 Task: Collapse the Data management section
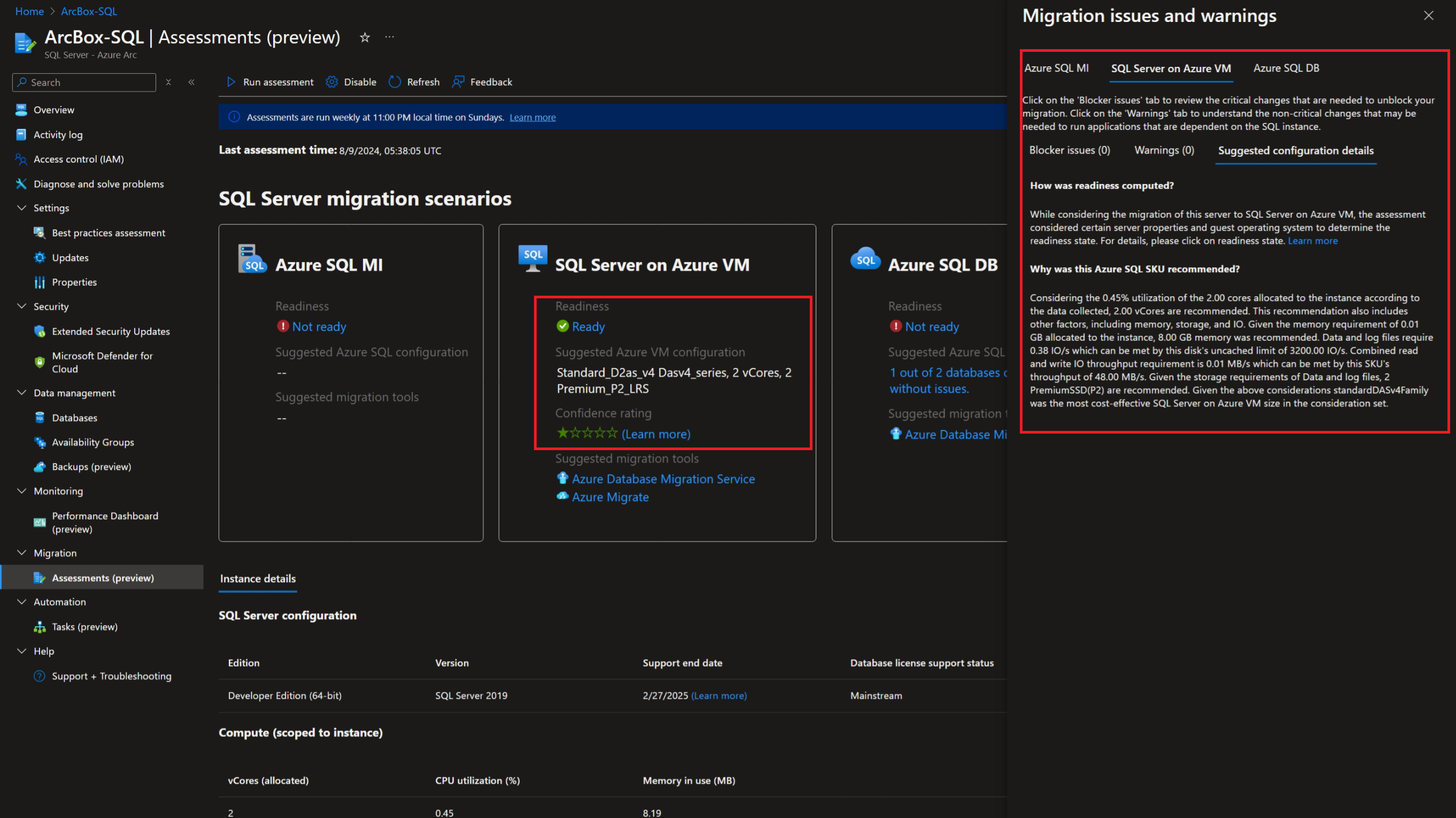(x=21, y=393)
